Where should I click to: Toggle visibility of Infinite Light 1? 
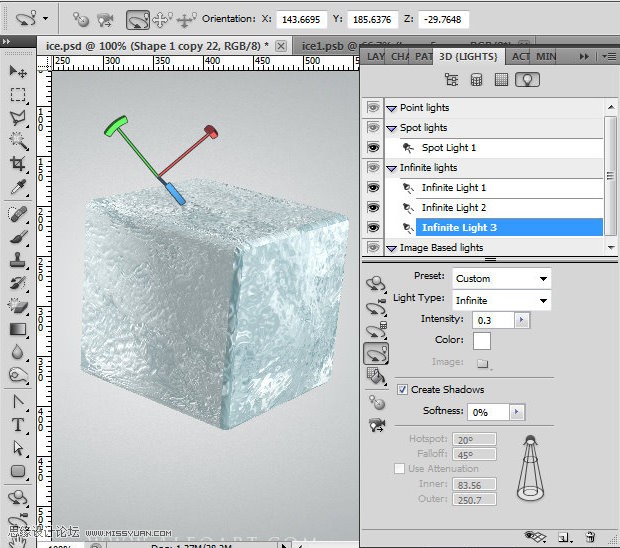(x=373, y=187)
